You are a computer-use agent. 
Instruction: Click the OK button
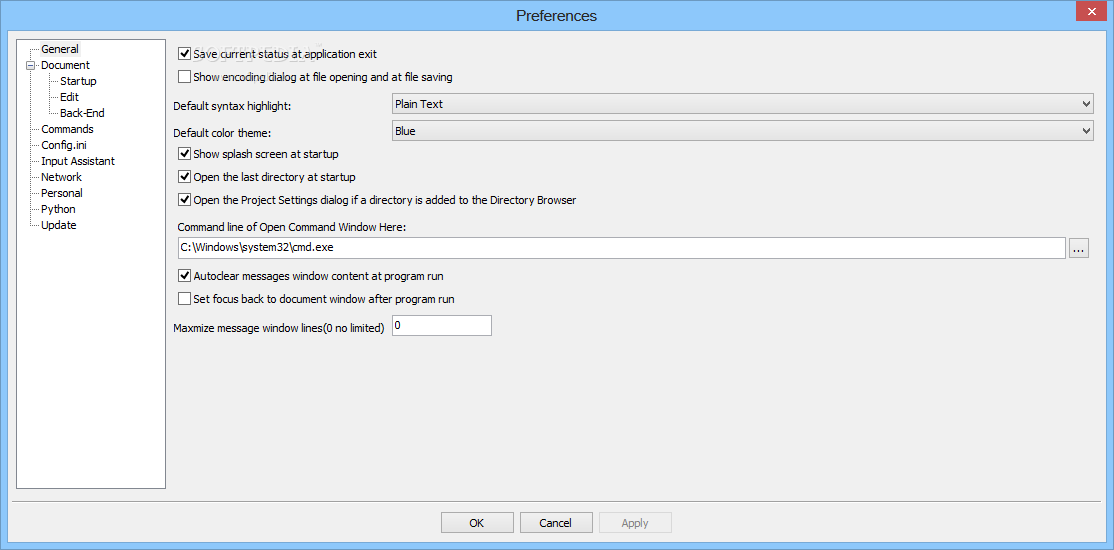click(x=477, y=523)
